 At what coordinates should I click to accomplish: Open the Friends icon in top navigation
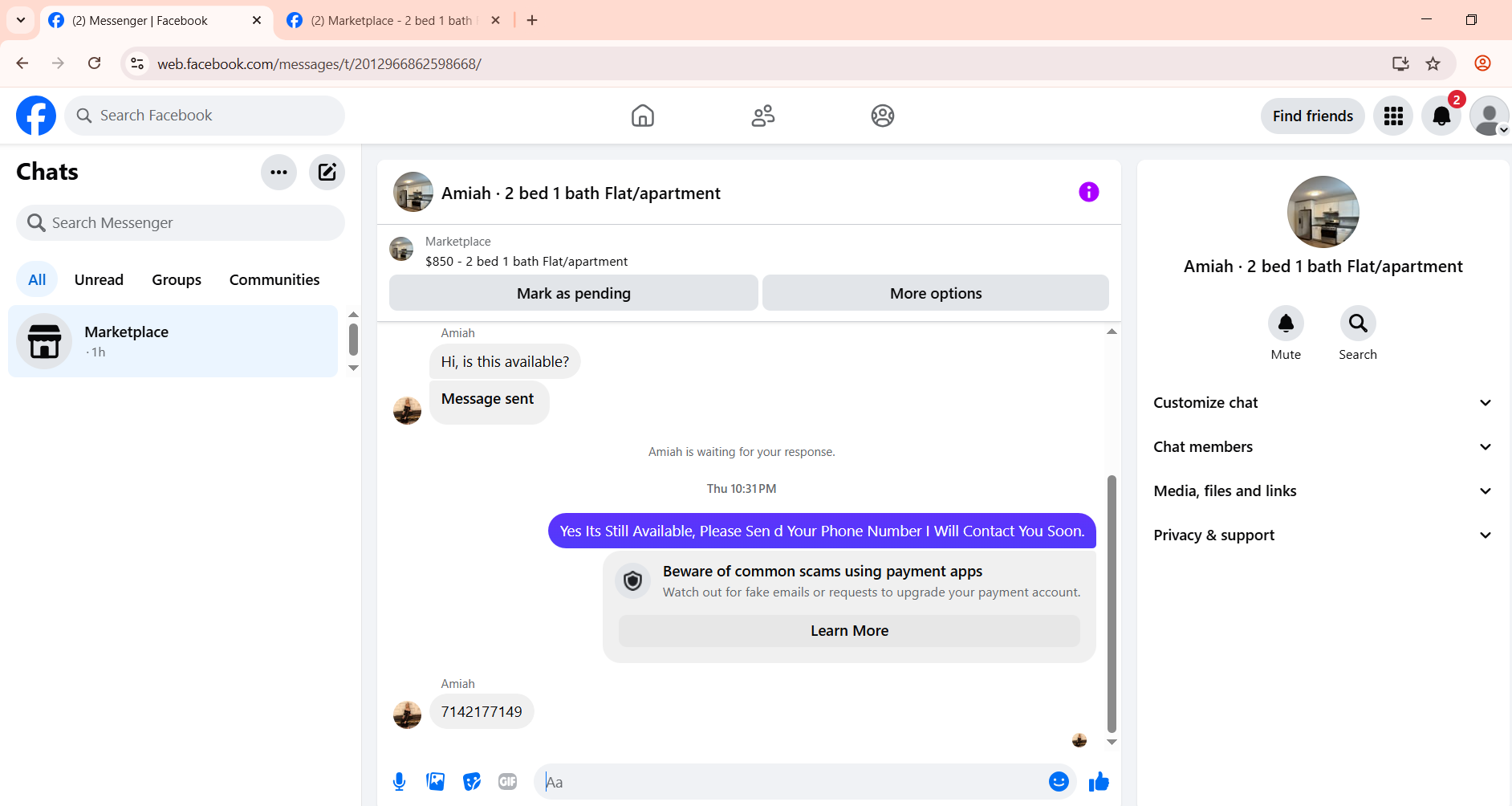tap(762, 116)
